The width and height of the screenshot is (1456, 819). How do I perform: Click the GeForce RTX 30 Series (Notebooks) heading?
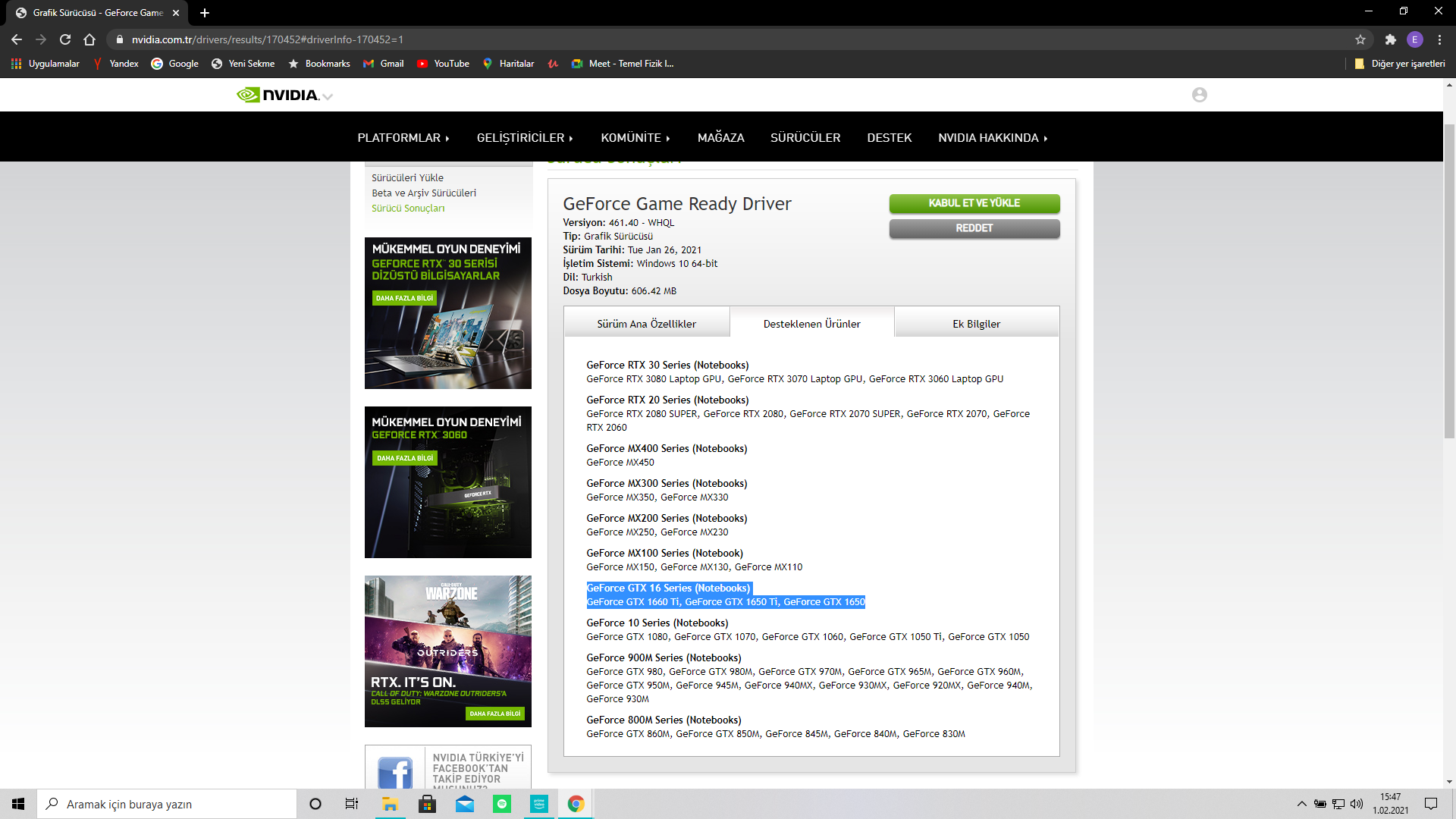click(x=667, y=366)
